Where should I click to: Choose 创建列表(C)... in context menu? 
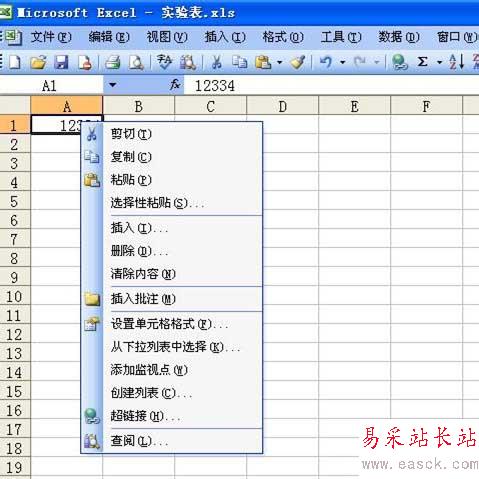tap(172, 393)
